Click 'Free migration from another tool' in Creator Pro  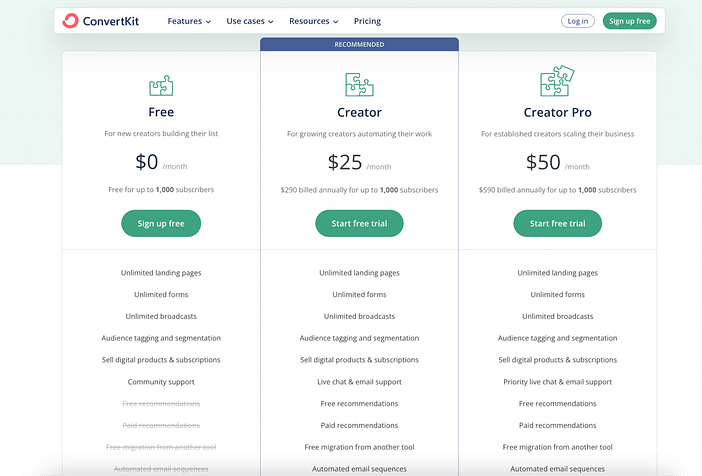coord(557,447)
